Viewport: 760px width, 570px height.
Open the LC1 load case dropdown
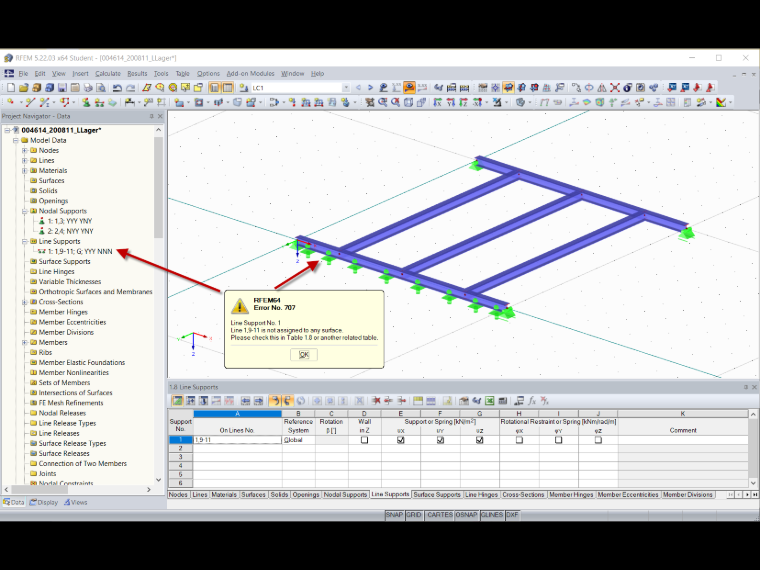pos(346,88)
